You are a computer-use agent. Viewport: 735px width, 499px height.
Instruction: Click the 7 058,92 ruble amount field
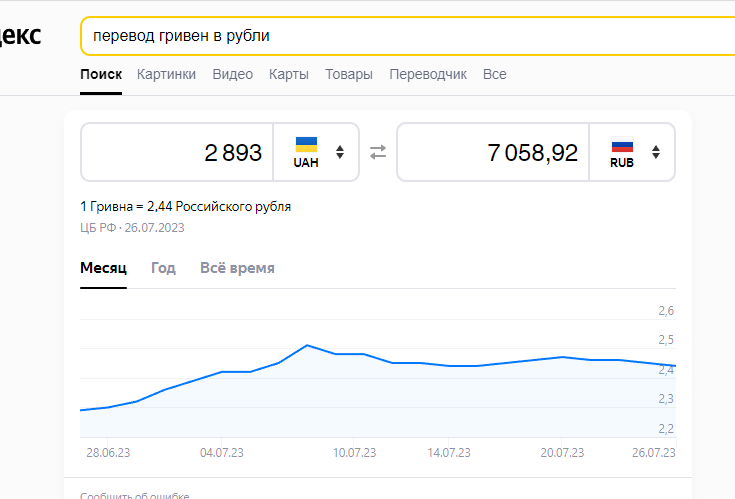pyautogui.click(x=493, y=152)
